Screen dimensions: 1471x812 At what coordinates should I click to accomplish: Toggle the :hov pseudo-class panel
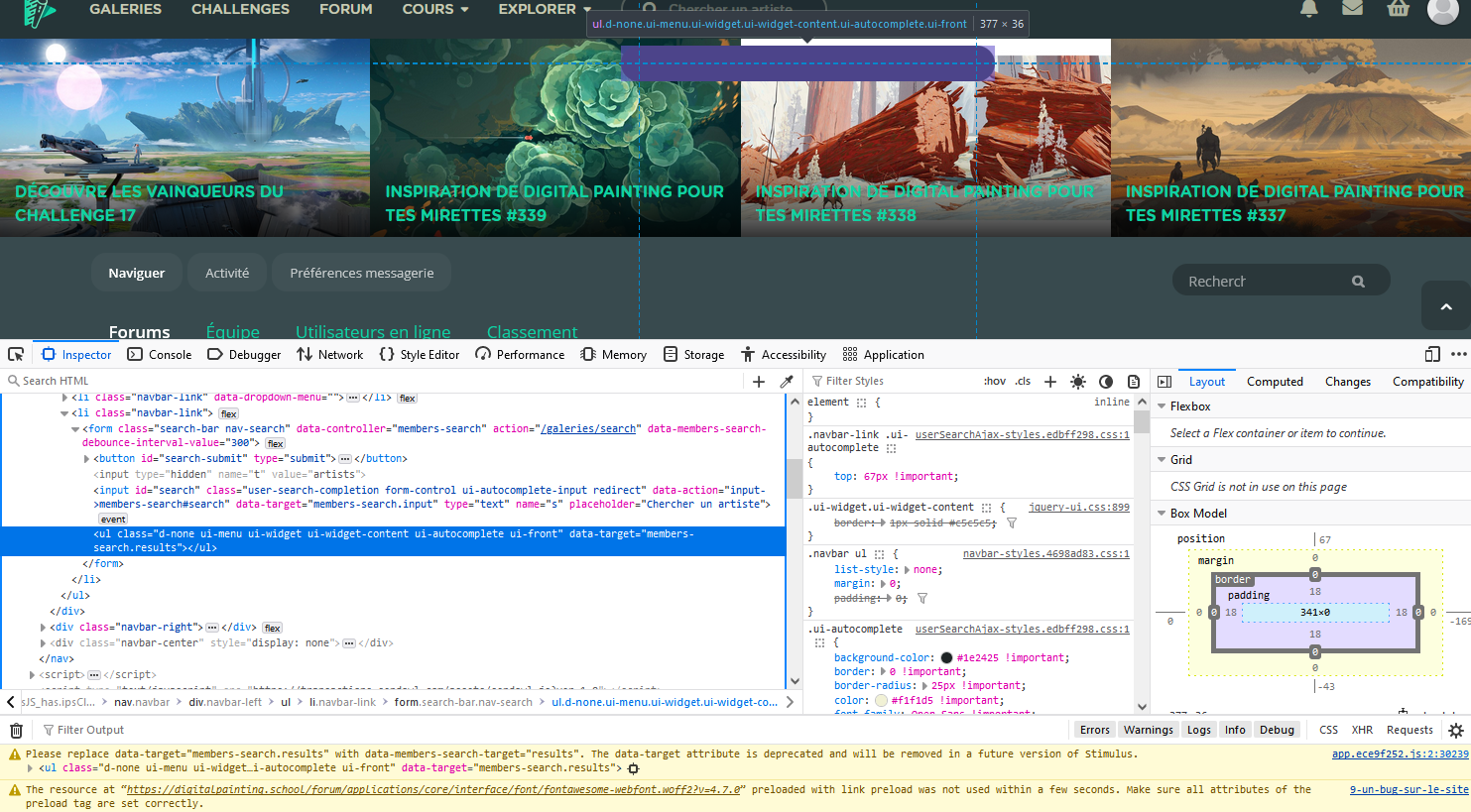(994, 380)
